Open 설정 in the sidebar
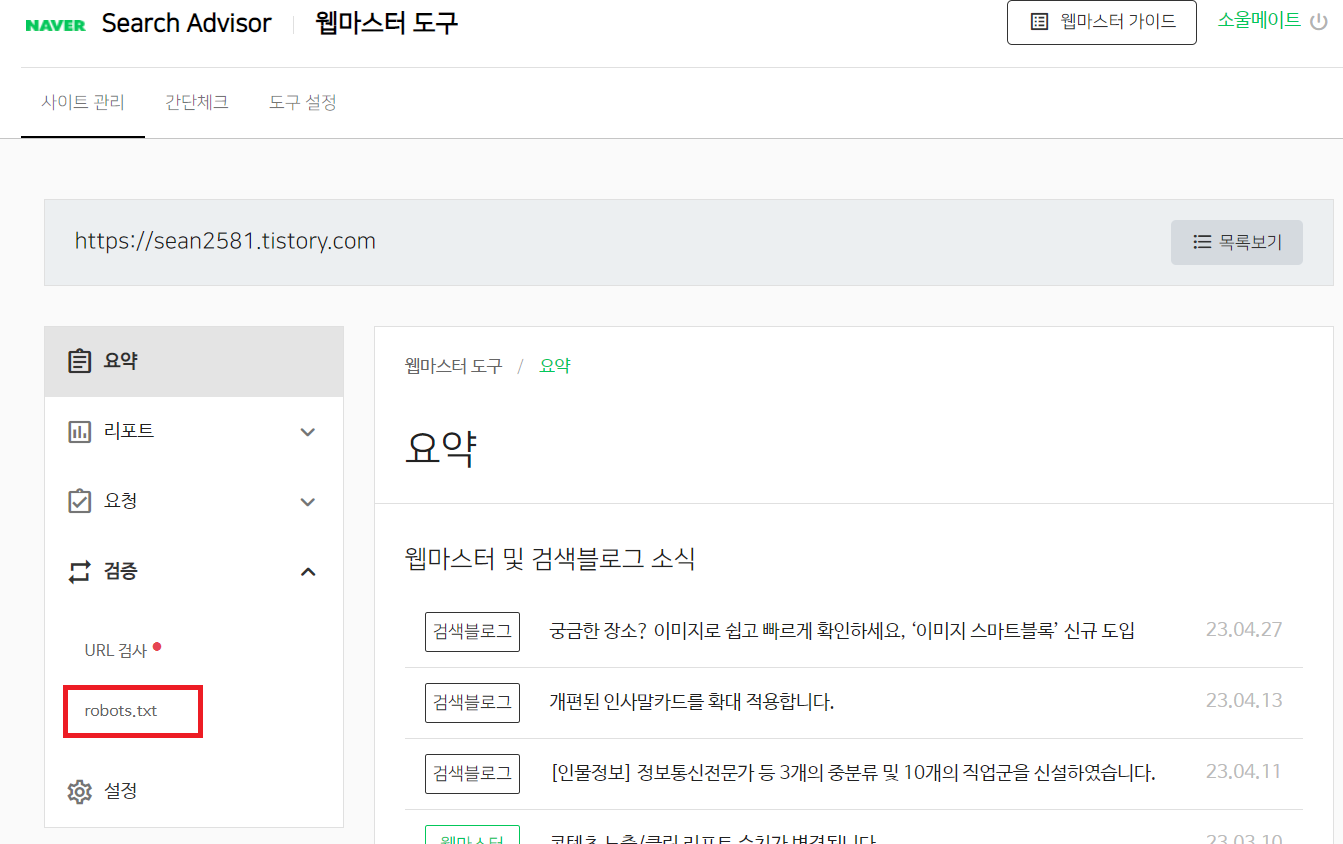1343x844 pixels. click(194, 792)
